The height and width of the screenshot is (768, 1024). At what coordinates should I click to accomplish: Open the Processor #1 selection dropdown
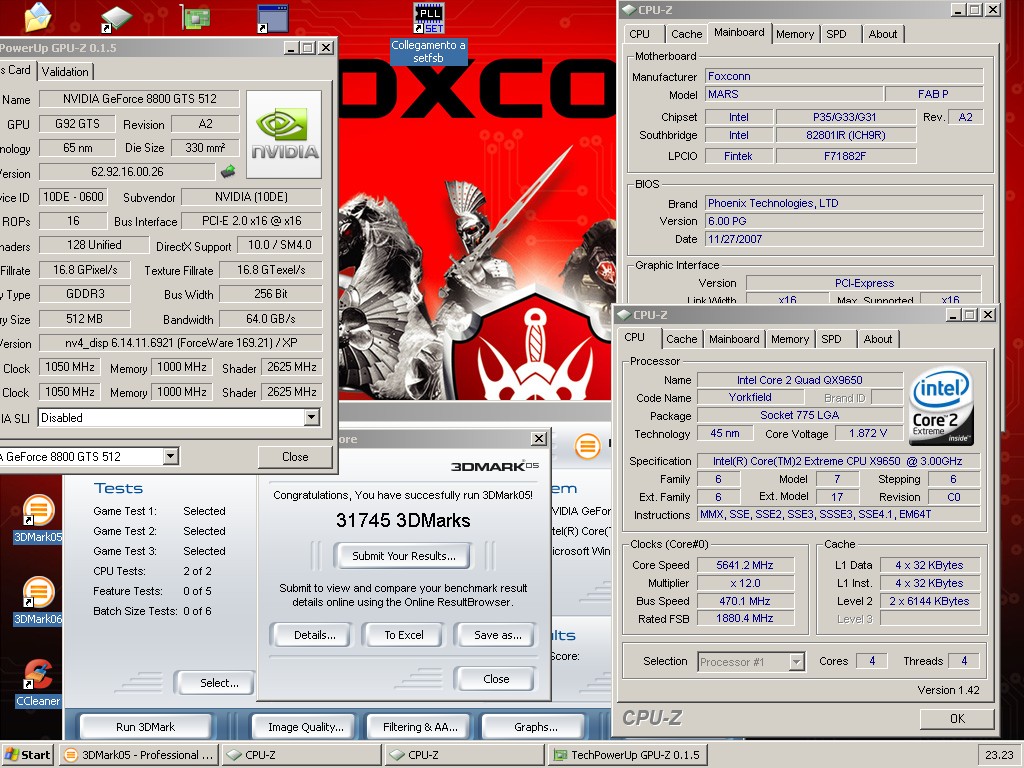tap(750, 662)
